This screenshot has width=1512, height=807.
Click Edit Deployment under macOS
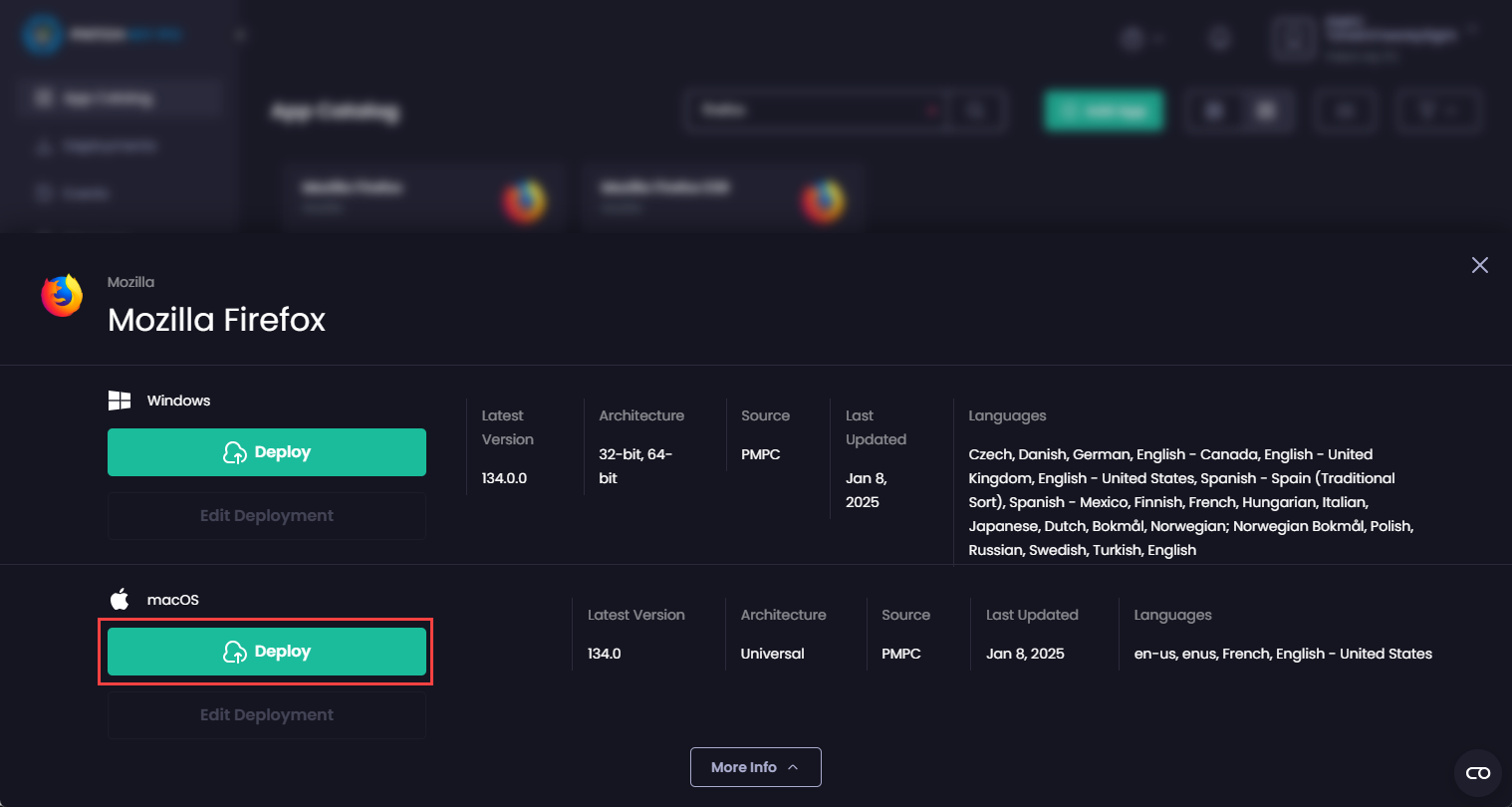pos(267,715)
